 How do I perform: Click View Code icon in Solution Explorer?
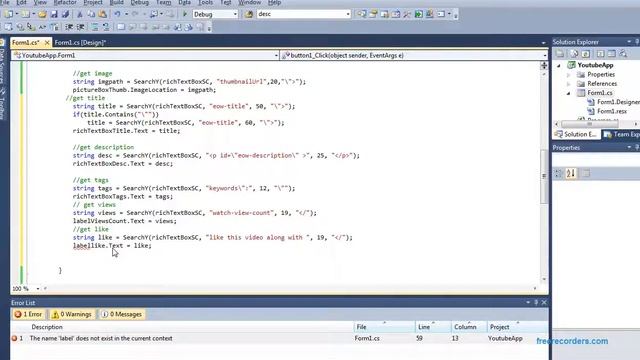click(600, 53)
